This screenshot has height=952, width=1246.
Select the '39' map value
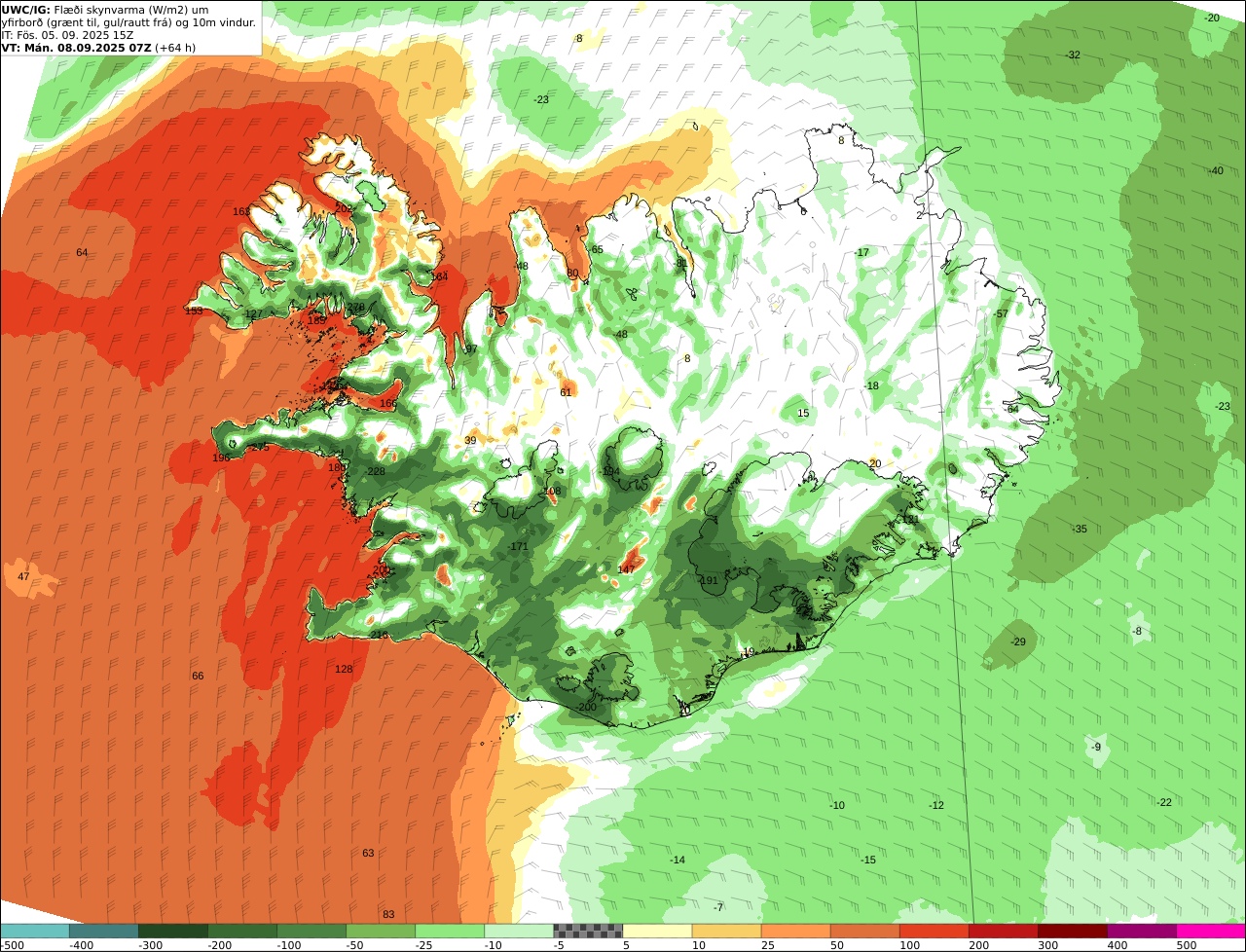point(470,441)
